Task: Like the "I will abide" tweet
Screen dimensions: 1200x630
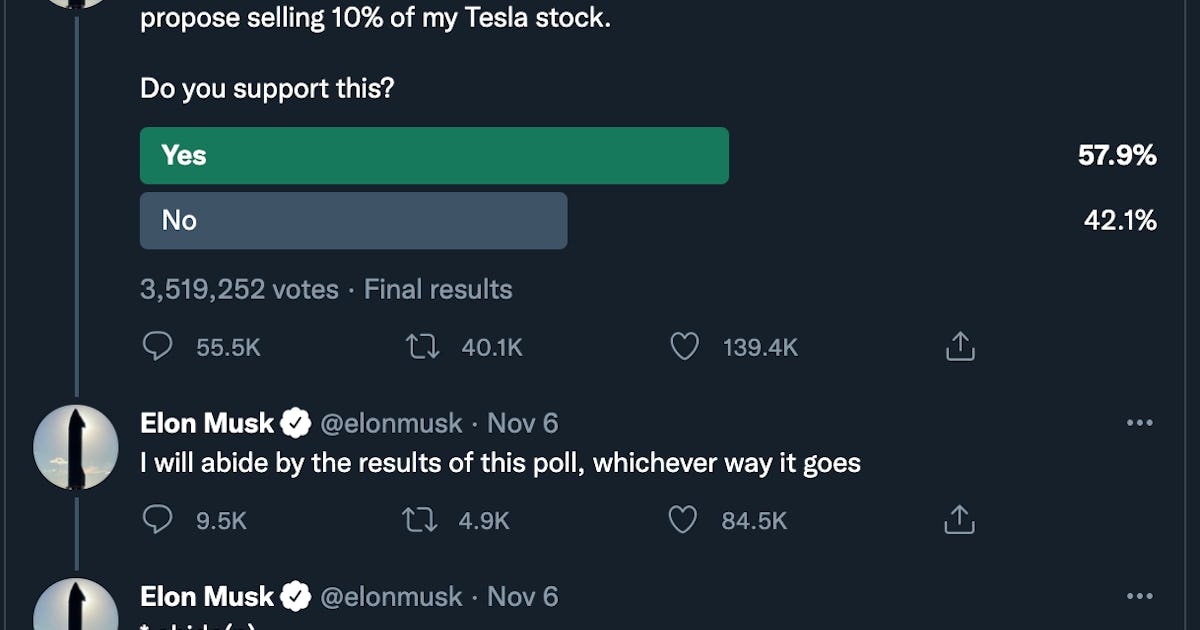Action: pos(683,520)
